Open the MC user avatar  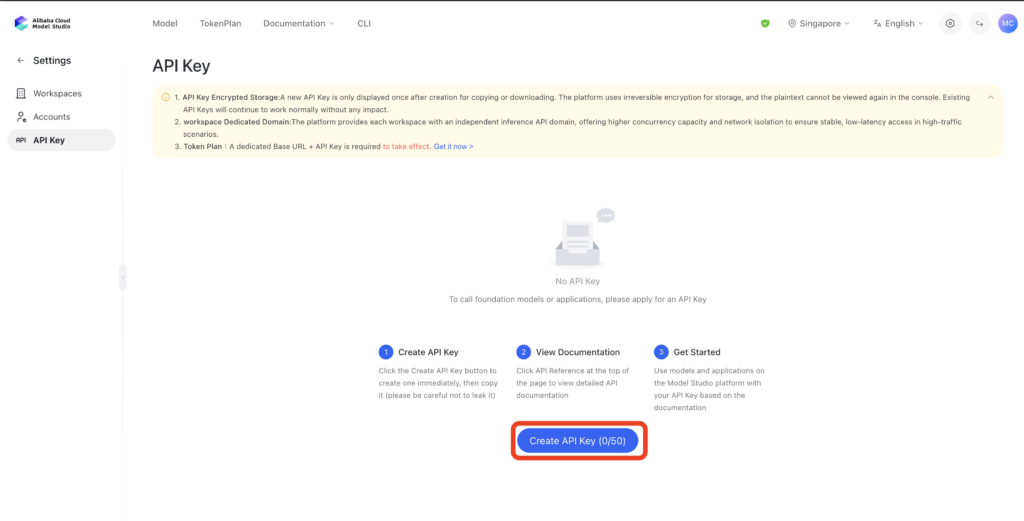coord(1008,24)
